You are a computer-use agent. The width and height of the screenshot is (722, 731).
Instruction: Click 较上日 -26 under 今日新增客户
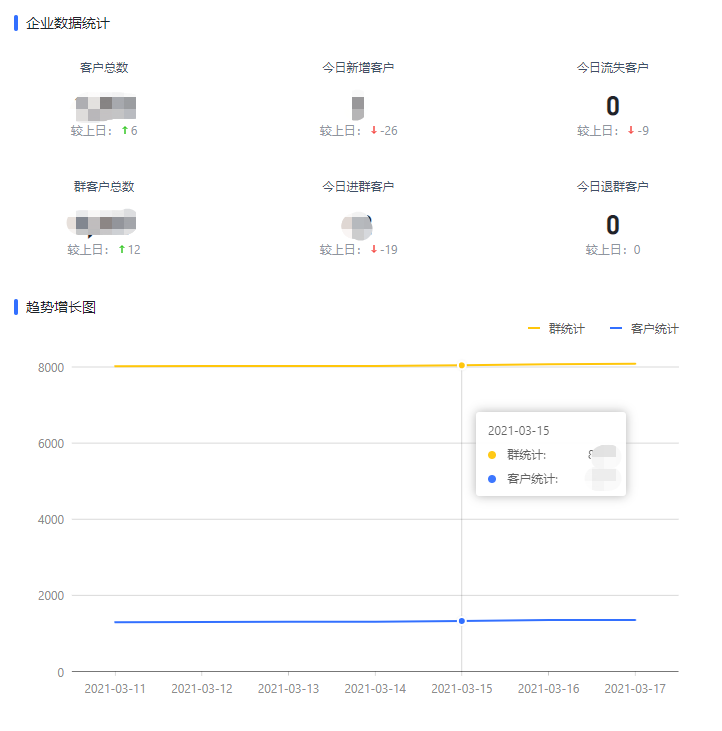tap(358, 131)
